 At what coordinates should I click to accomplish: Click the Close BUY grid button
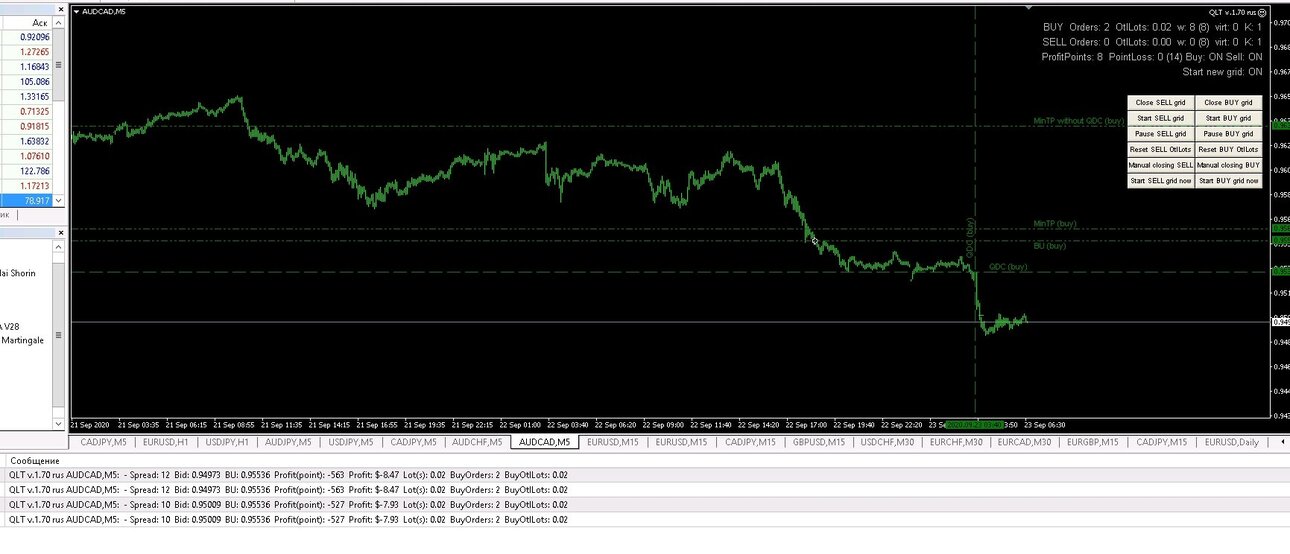click(1228, 102)
